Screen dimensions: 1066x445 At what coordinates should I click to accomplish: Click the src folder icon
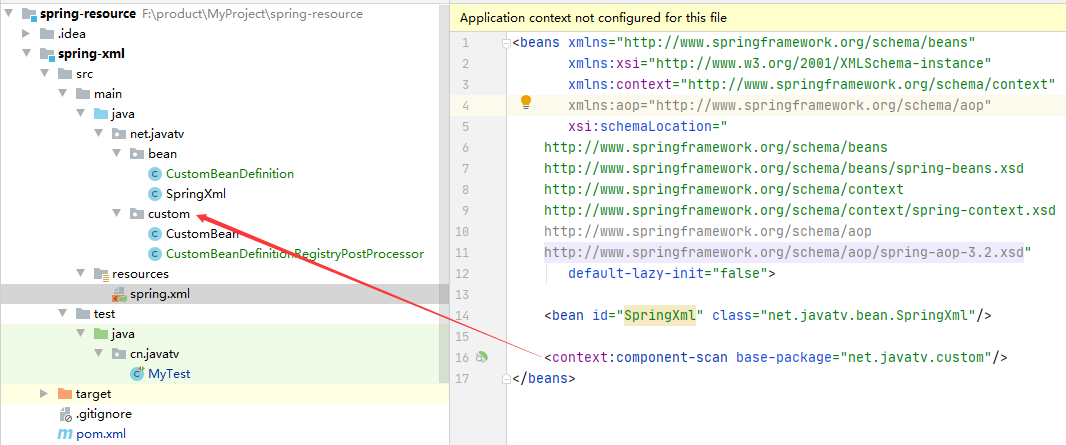(x=65, y=74)
